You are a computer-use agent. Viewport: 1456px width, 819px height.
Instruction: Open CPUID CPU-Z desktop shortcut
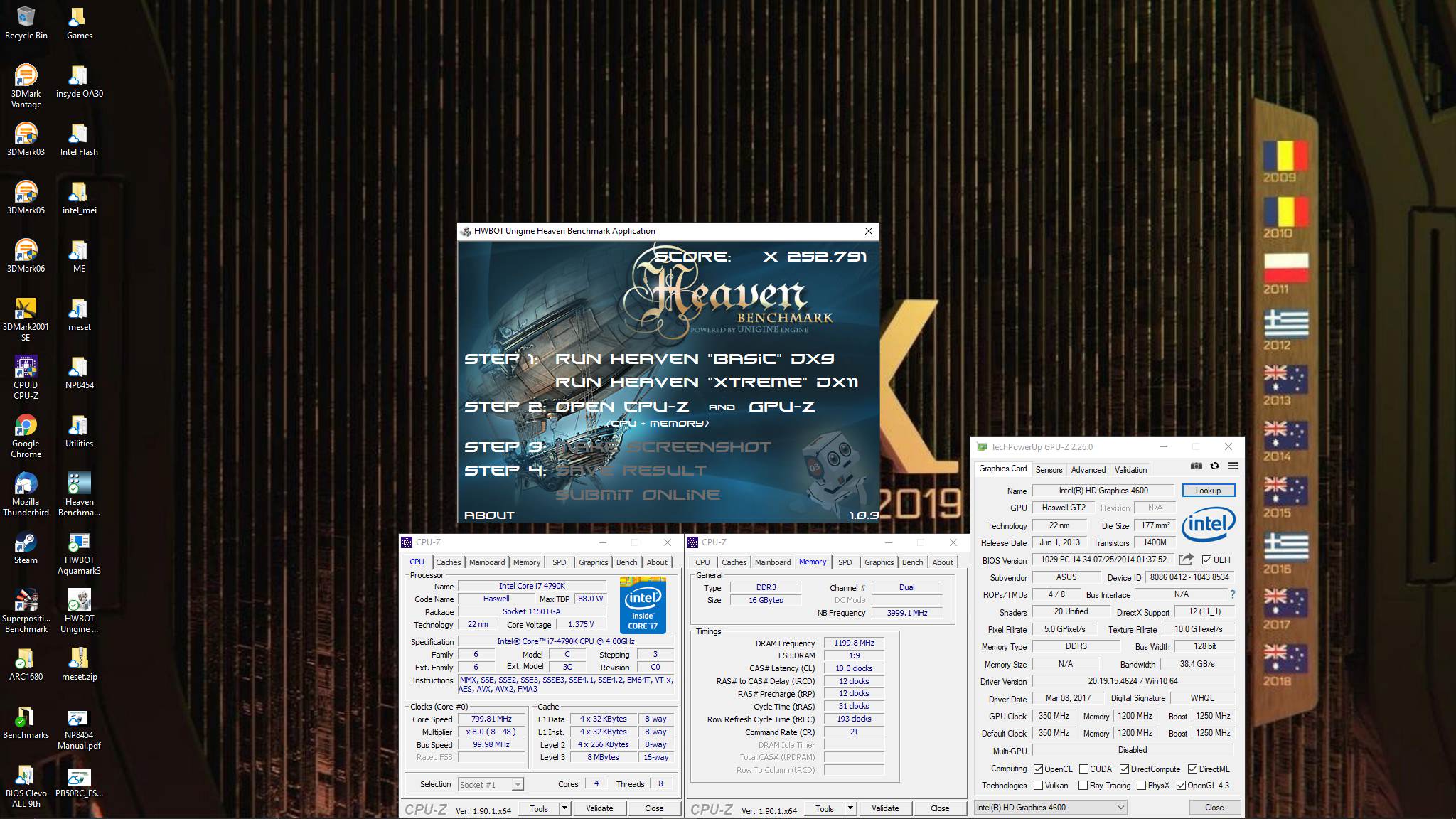coord(26,377)
